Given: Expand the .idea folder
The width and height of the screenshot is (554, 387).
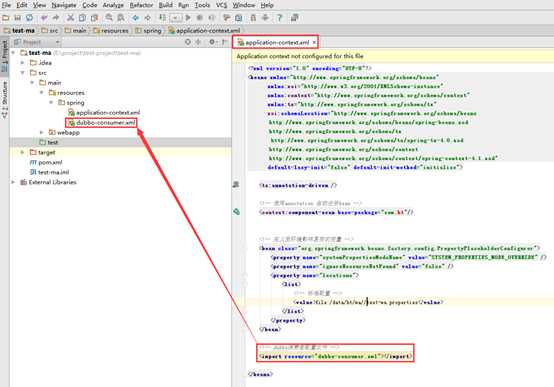Looking at the screenshot, I should coord(23,63).
